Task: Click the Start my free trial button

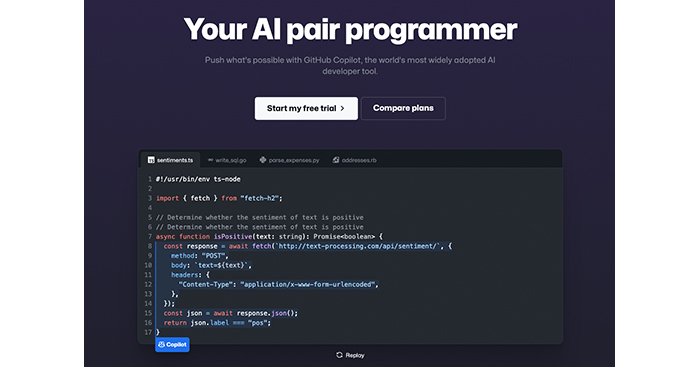Action: (306, 108)
